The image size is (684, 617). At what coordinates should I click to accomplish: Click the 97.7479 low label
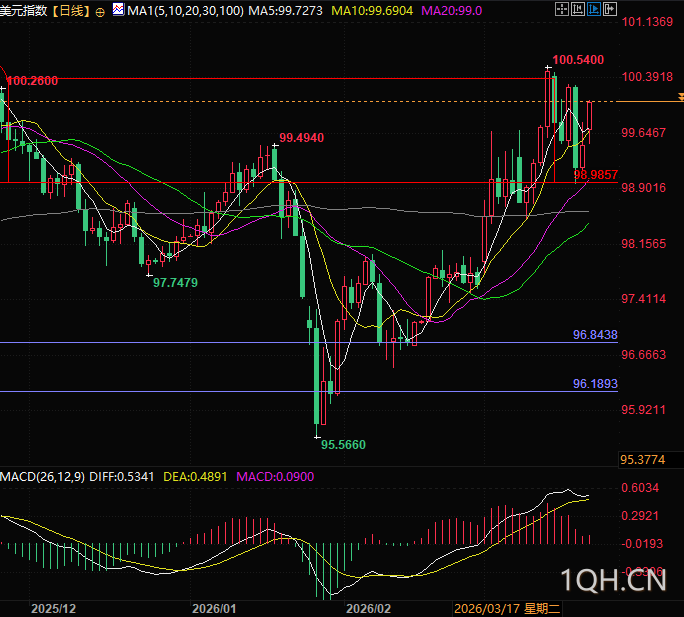[175, 283]
